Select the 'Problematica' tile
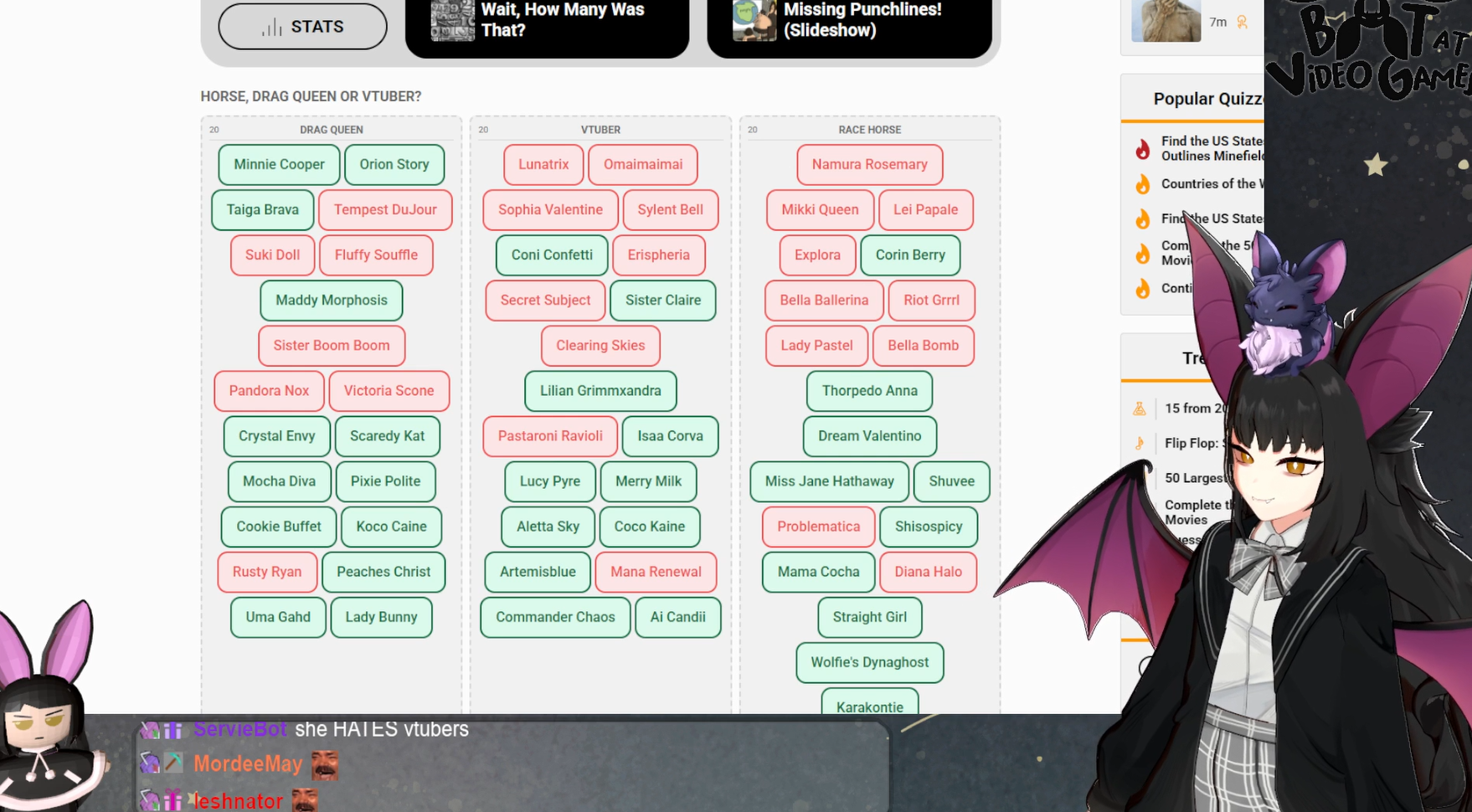The image size is (1472, 812). (x=818, y=527)
